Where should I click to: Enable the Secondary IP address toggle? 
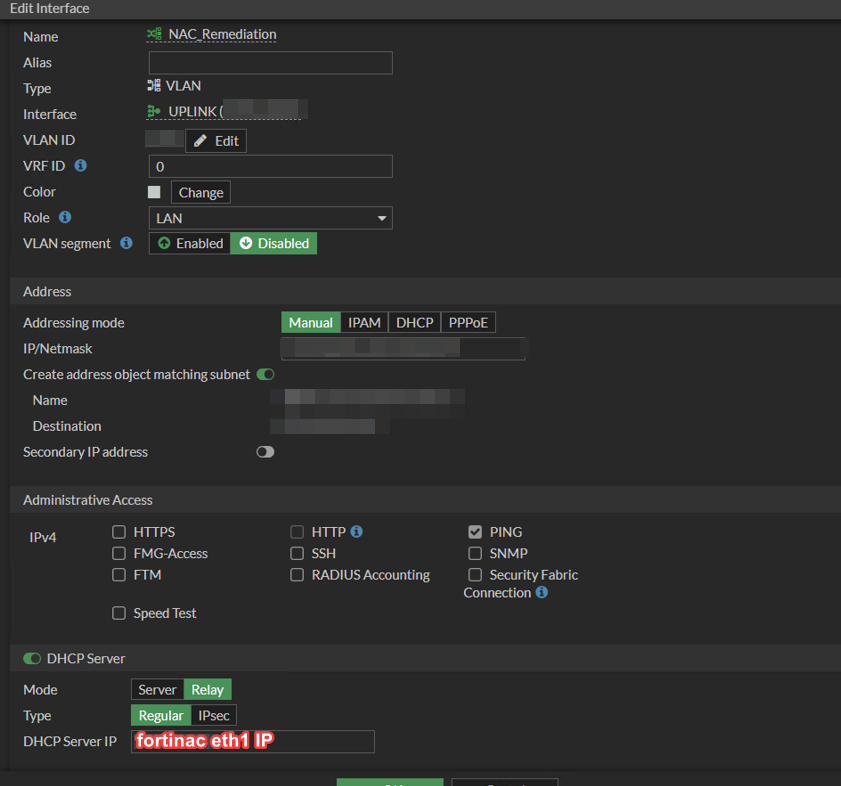click(x=265, y=452)
